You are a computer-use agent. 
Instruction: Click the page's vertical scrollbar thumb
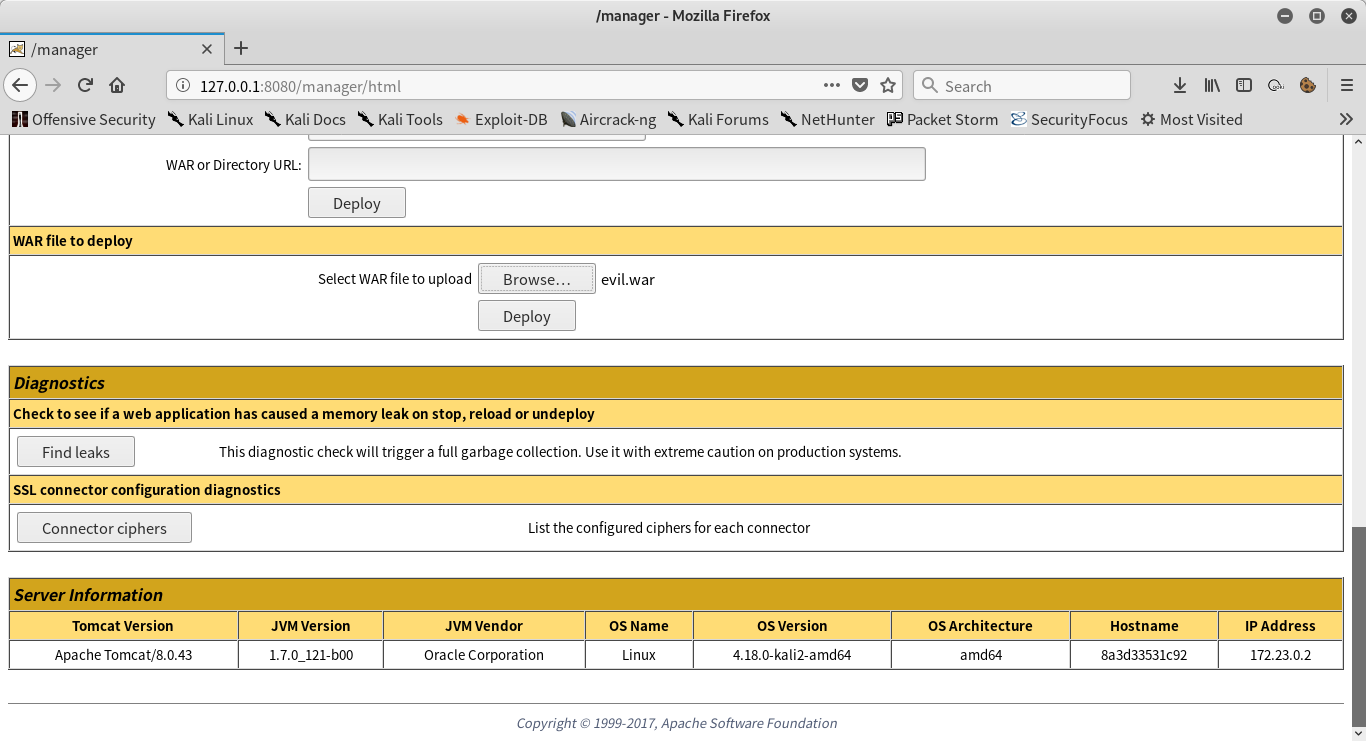1358,627
